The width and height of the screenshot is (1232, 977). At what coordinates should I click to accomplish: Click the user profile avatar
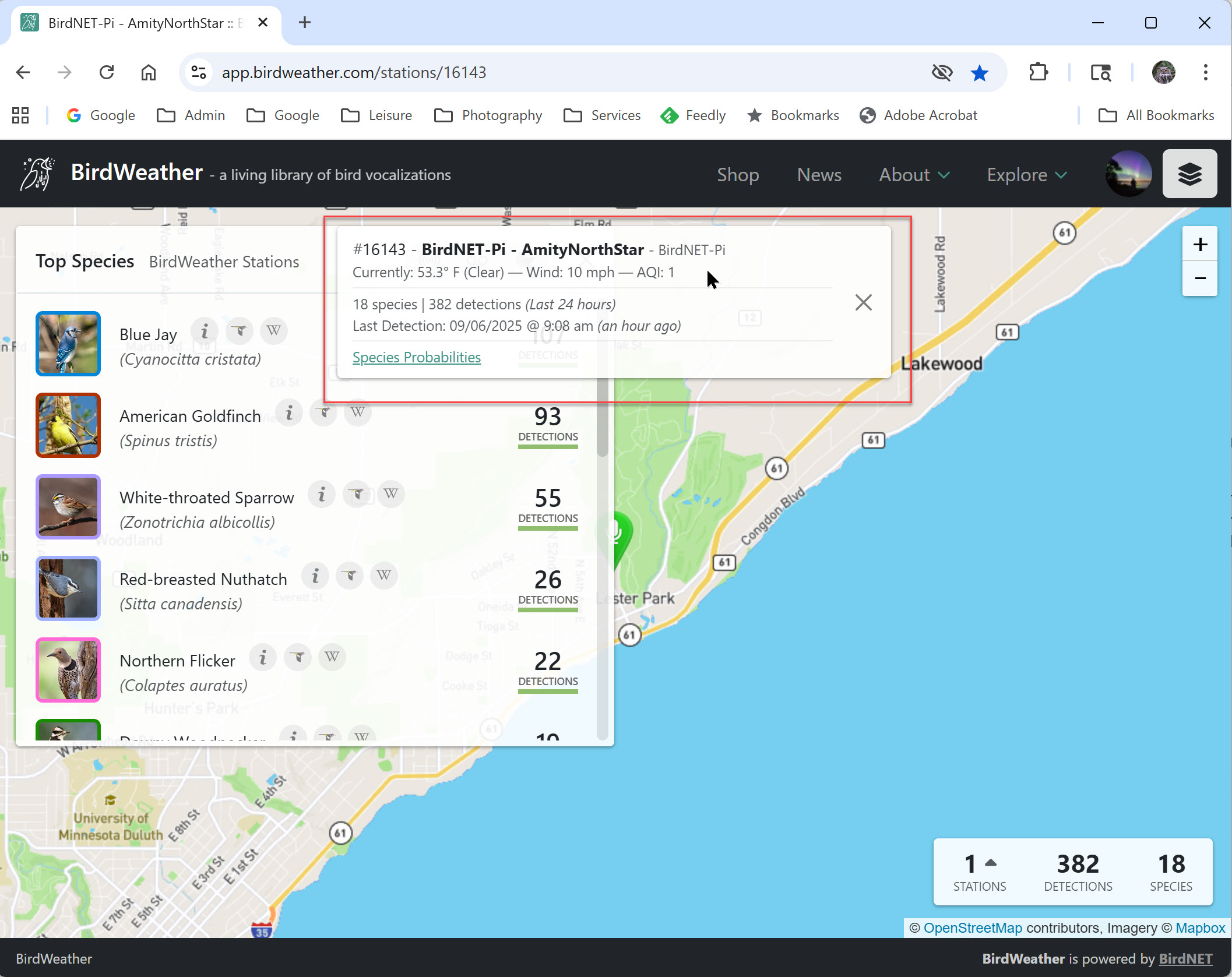pyautogui.click(x=1128, y=174)
